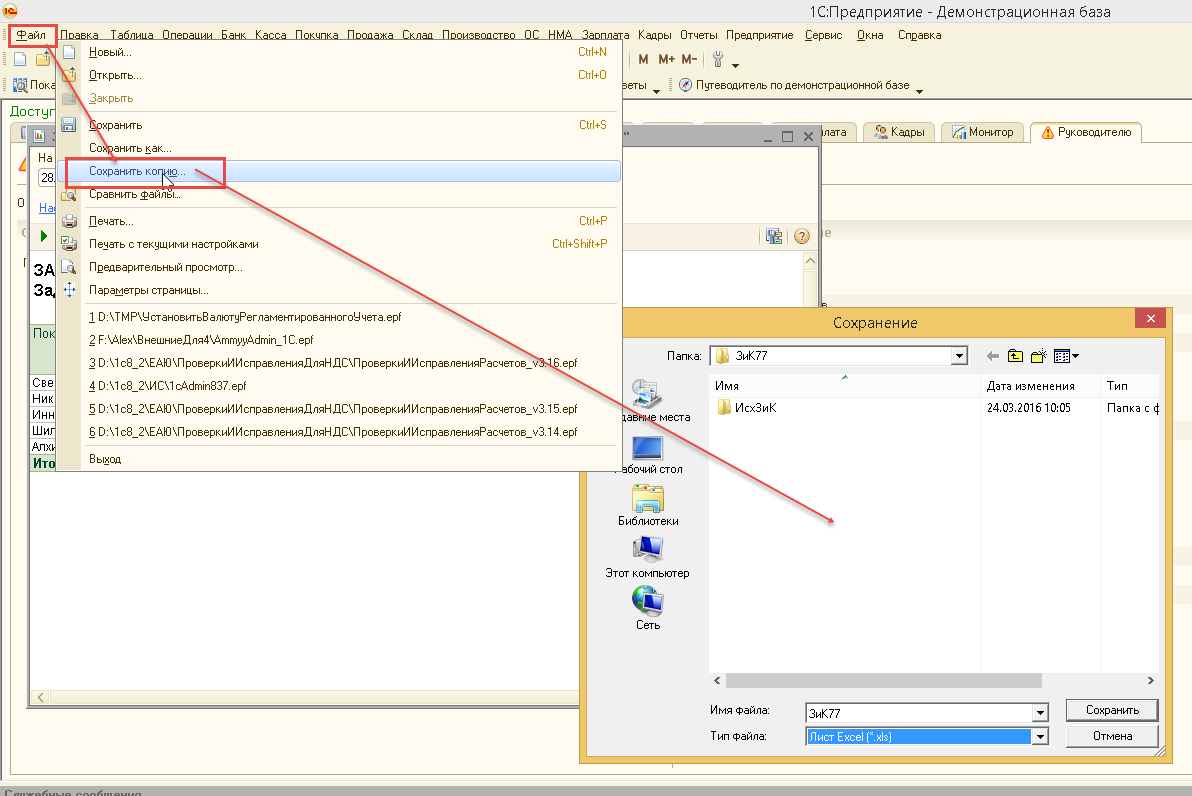Choose Сохранить как... menu item
Viewport: 1192px width, 796px height.
click(339, 147)
